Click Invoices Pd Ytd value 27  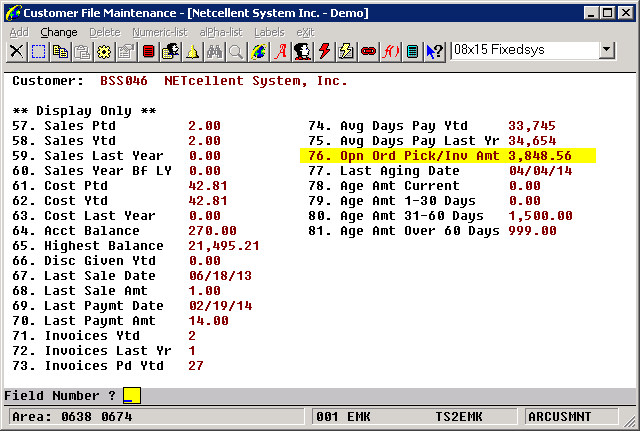(x=196, y=366)
